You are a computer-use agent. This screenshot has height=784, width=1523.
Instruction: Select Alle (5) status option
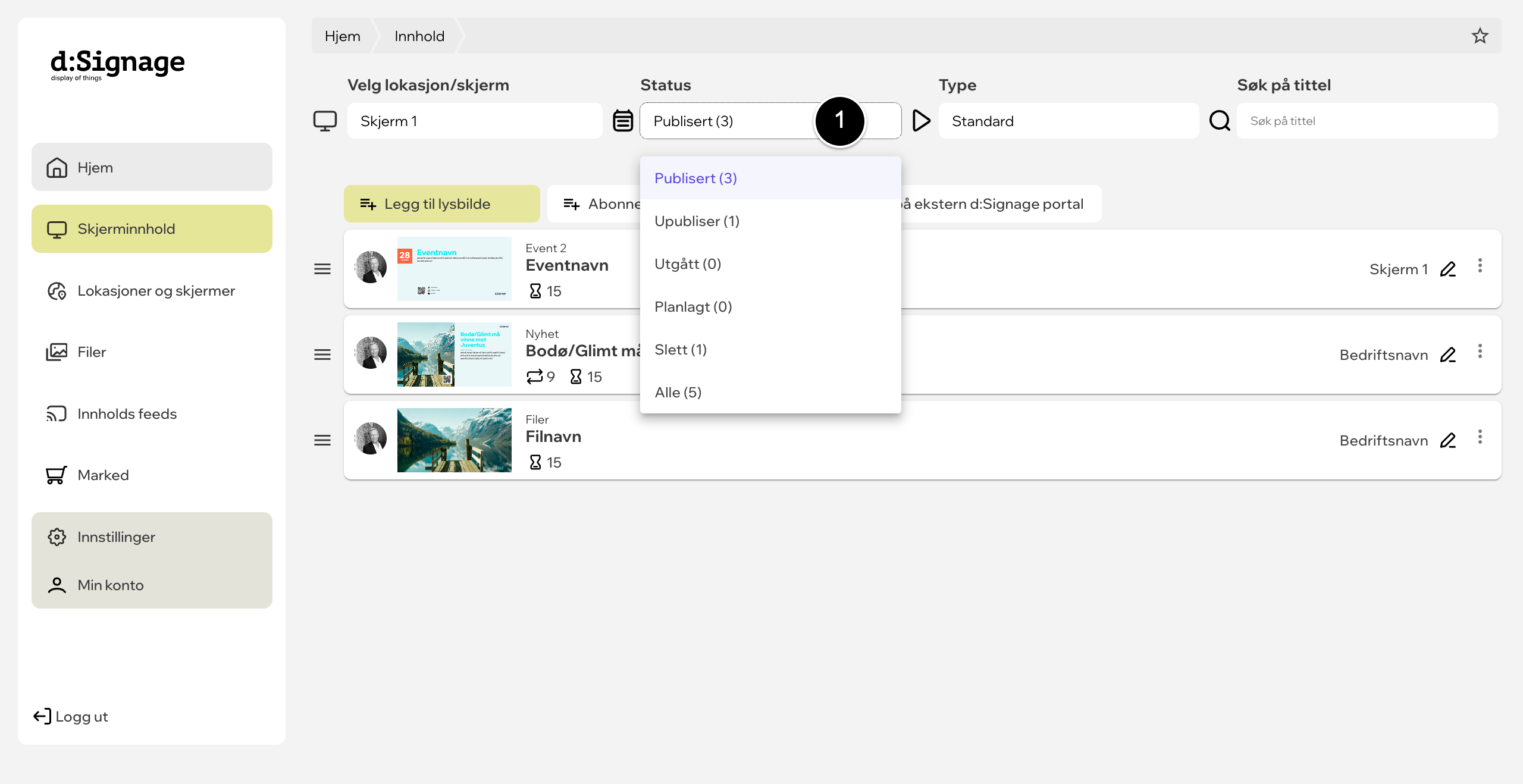[770, 393]
